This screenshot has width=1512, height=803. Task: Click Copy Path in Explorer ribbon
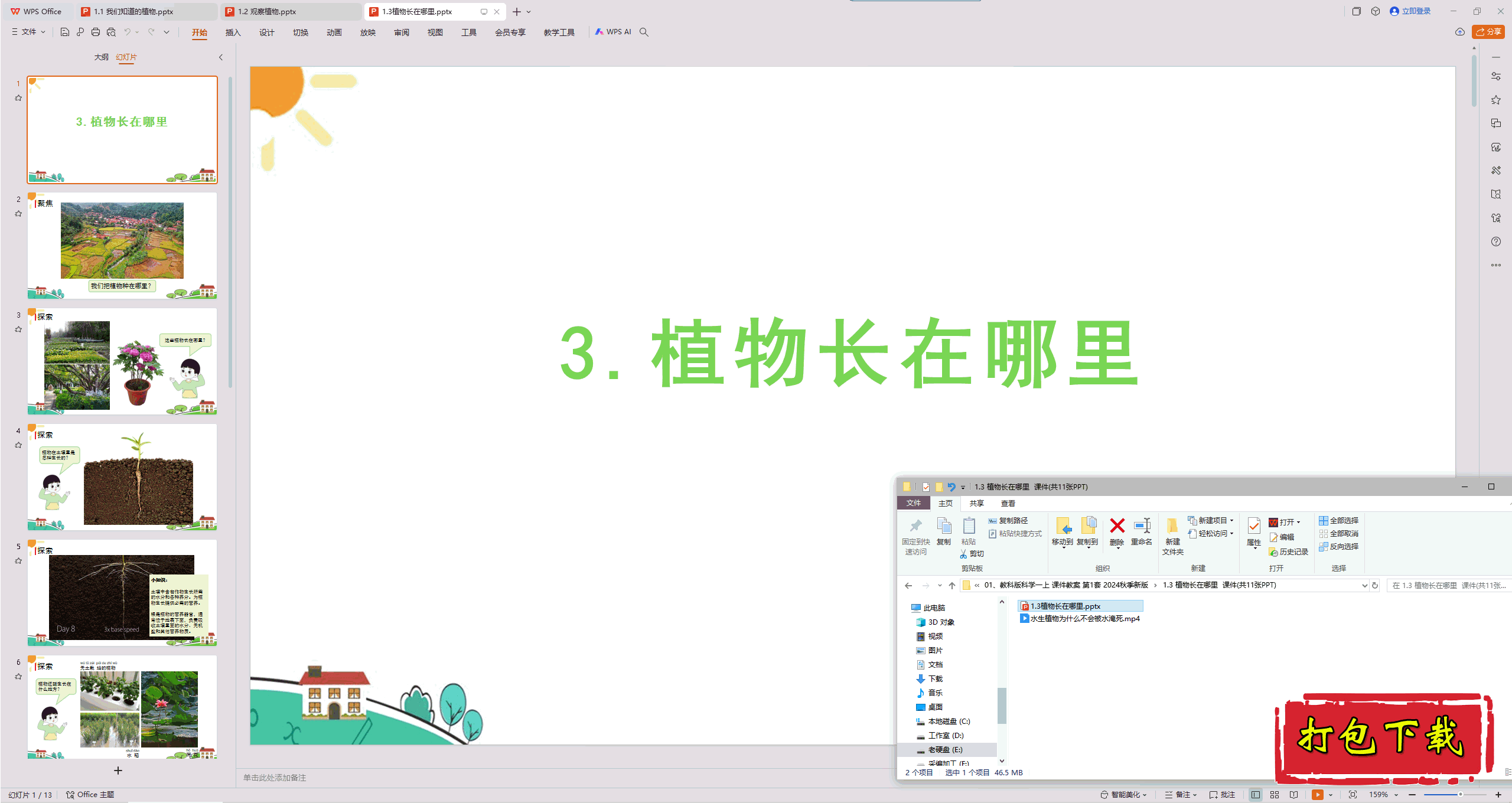tap(1009, 520)
